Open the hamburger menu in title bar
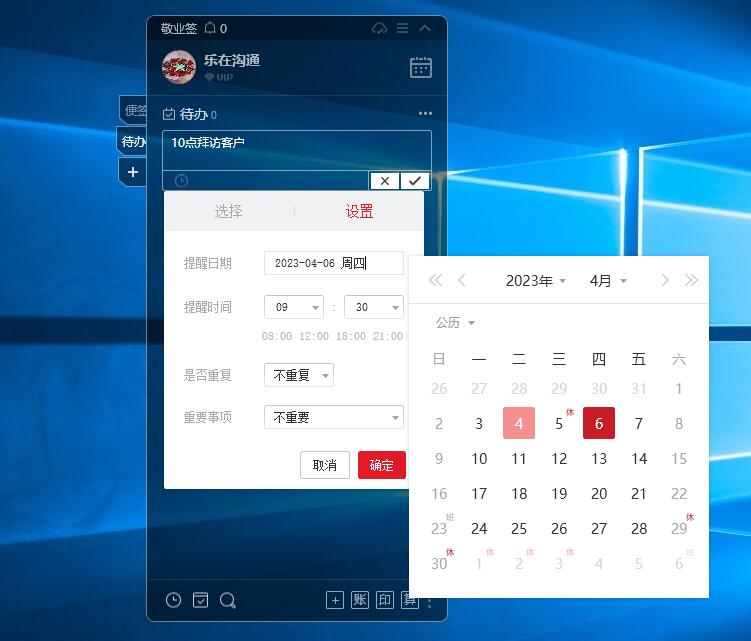The height and width of the screenshot is (641, 751). coord(402,28)
